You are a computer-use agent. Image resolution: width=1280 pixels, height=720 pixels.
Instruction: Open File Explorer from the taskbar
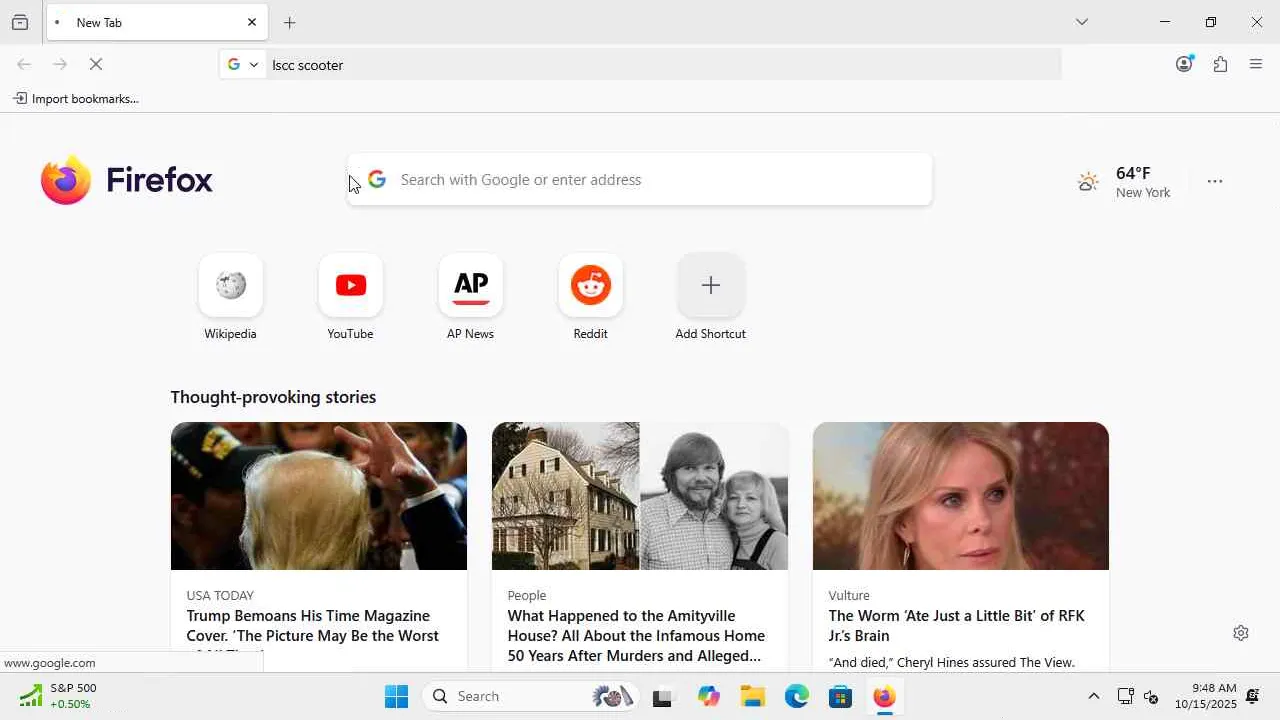[x=752, y=696]
